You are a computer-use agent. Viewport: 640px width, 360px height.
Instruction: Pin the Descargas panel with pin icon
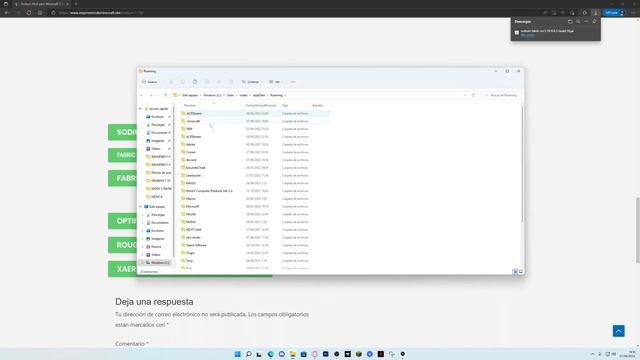(x=594, y=22)
